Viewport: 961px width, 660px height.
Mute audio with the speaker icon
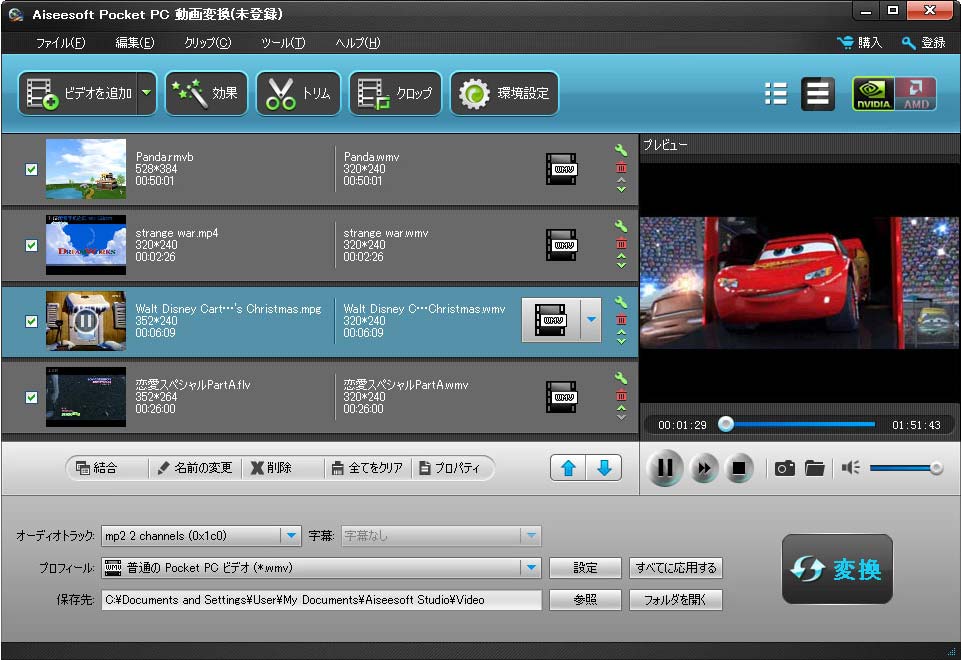pos(851,468)
